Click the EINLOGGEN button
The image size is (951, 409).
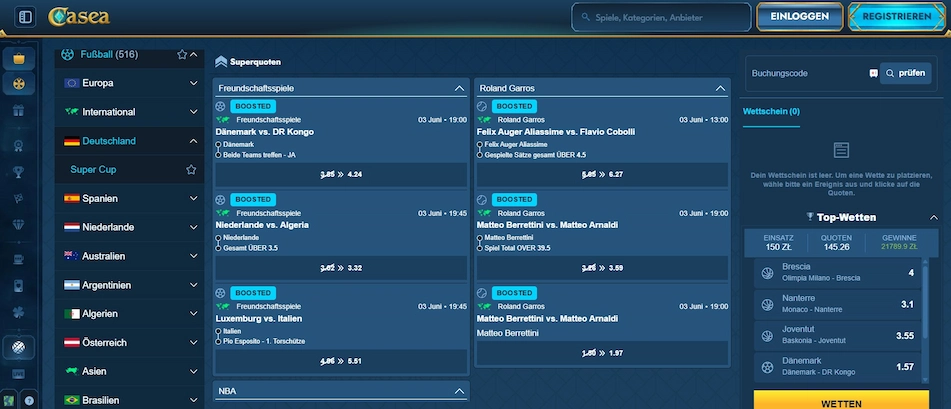(799, 17)
